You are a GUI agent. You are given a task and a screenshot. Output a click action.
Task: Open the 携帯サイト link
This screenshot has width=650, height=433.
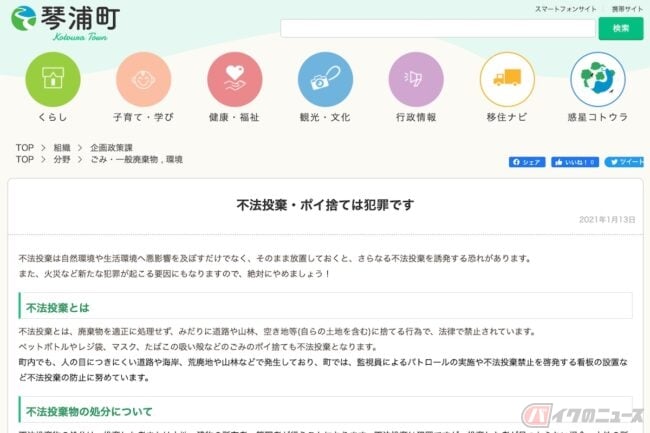tap(627, 9)
